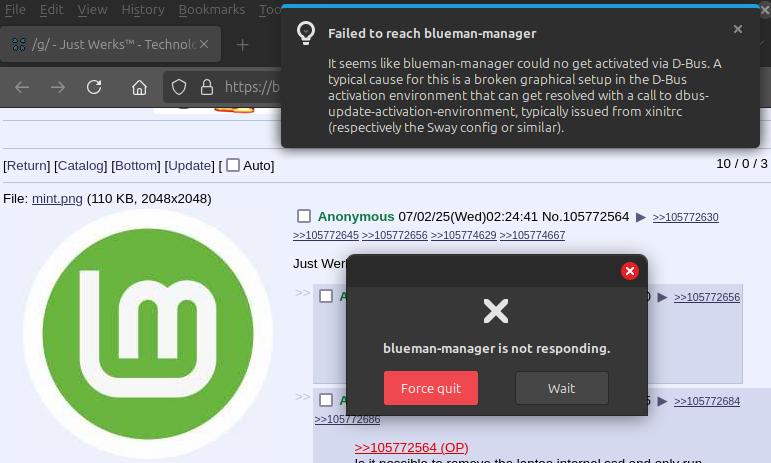Follow the >>105772686 backlink
The height and width of the screenshot is (463, 771).
(x=347, y=419)
